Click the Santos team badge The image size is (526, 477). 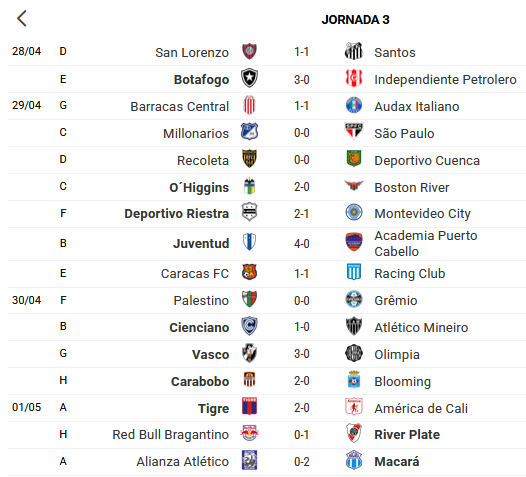pos(354,51)
